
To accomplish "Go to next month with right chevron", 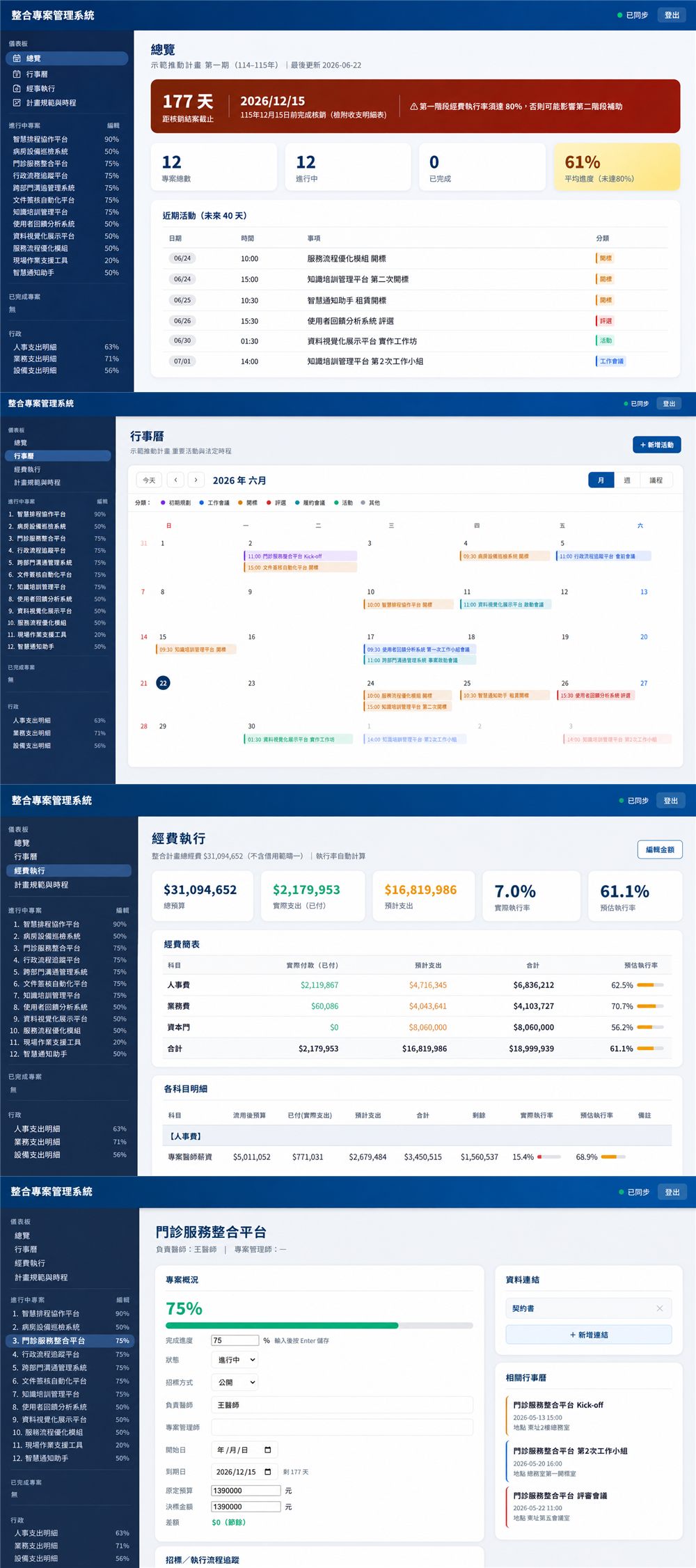I will pyautogui.click(x=196, y=480).
